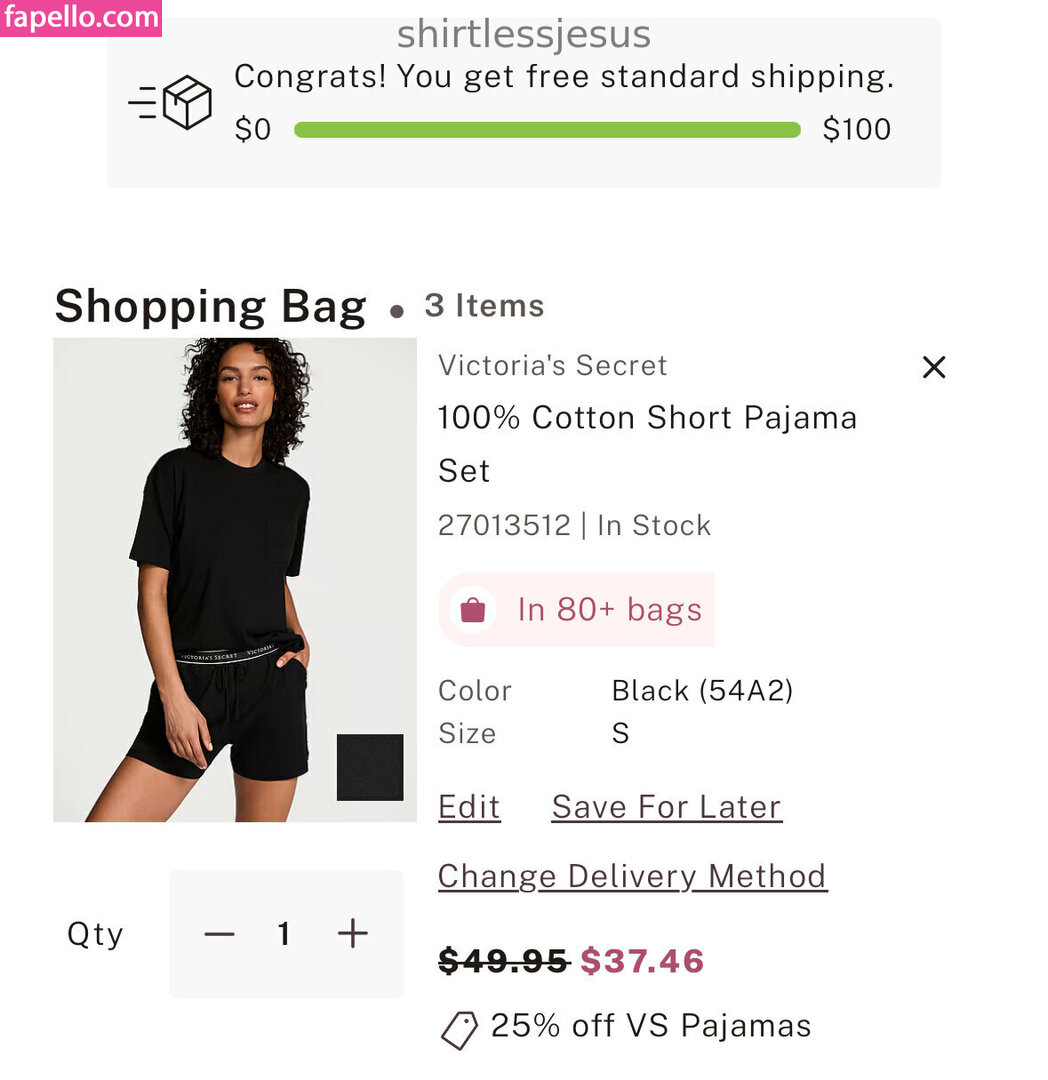Click the Black (54A2) color value

[x=702, y=691]
